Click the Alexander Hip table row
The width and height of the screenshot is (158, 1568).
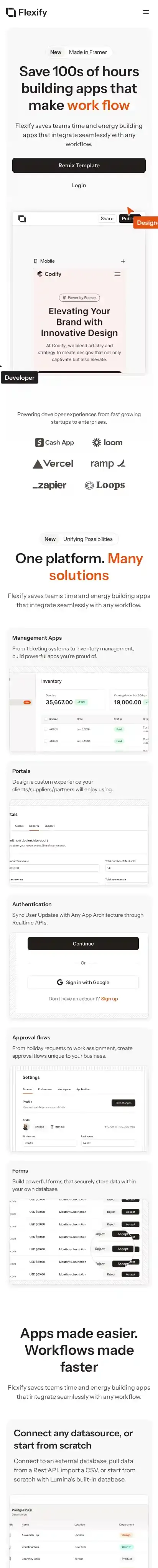coord(79,1535)
